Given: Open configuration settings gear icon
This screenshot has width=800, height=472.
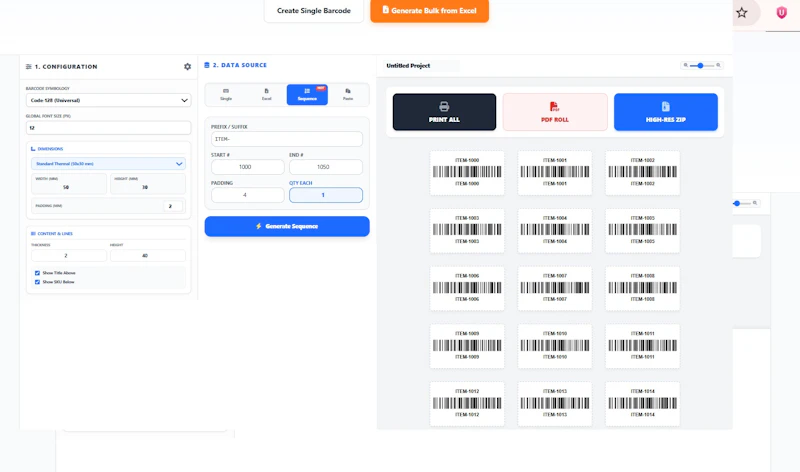Looking at the screenshot, I should tap(187, 67).
